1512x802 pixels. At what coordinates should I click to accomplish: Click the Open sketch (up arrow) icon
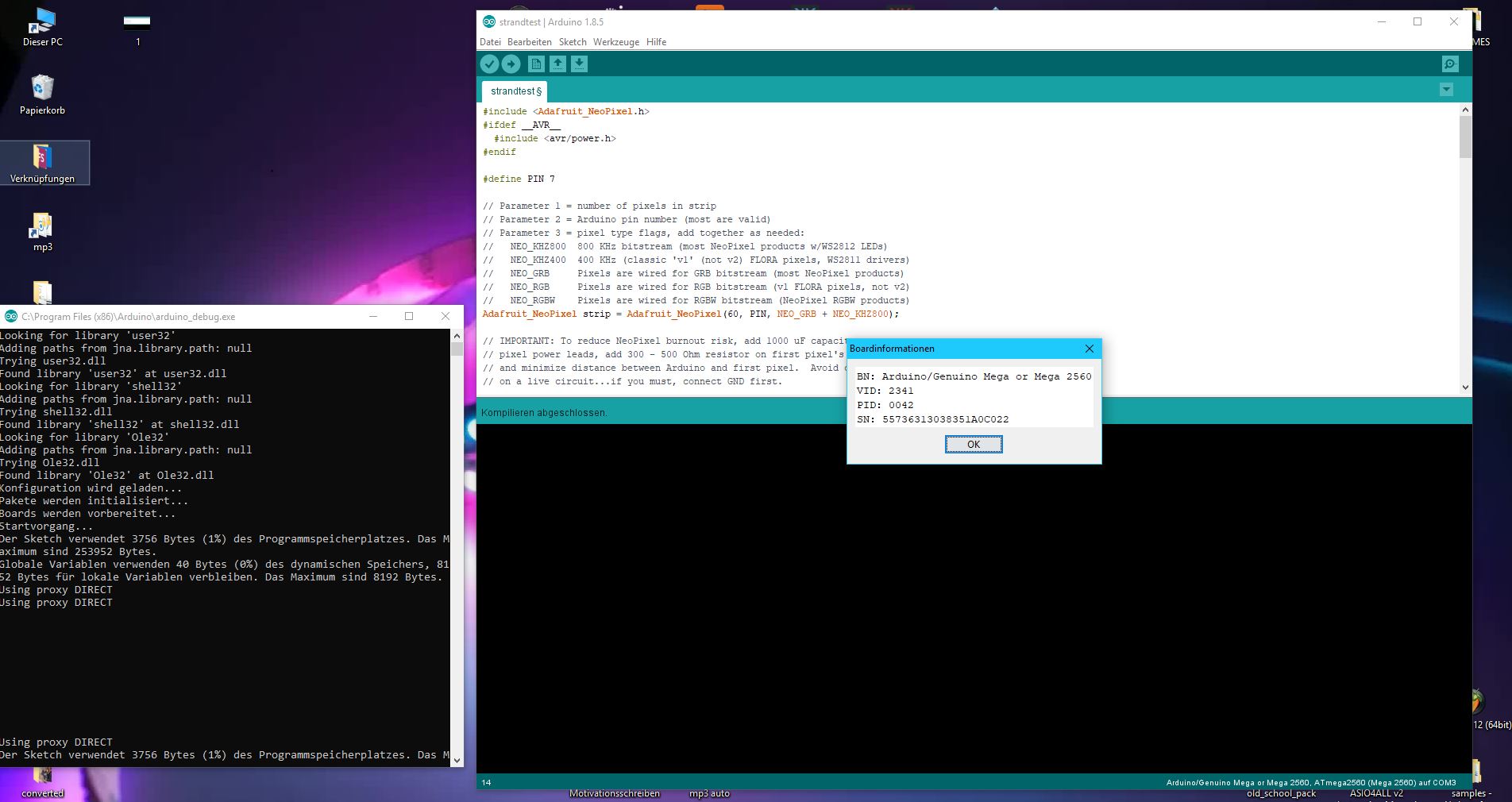coord(557,64)
